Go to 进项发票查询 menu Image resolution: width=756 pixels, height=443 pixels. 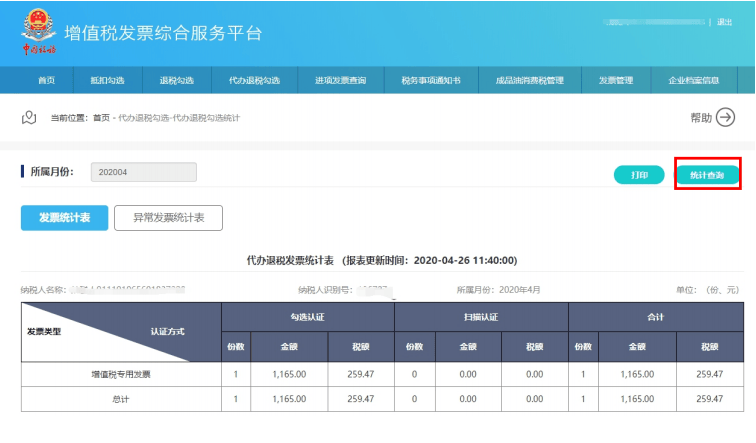tap(340, 80)
